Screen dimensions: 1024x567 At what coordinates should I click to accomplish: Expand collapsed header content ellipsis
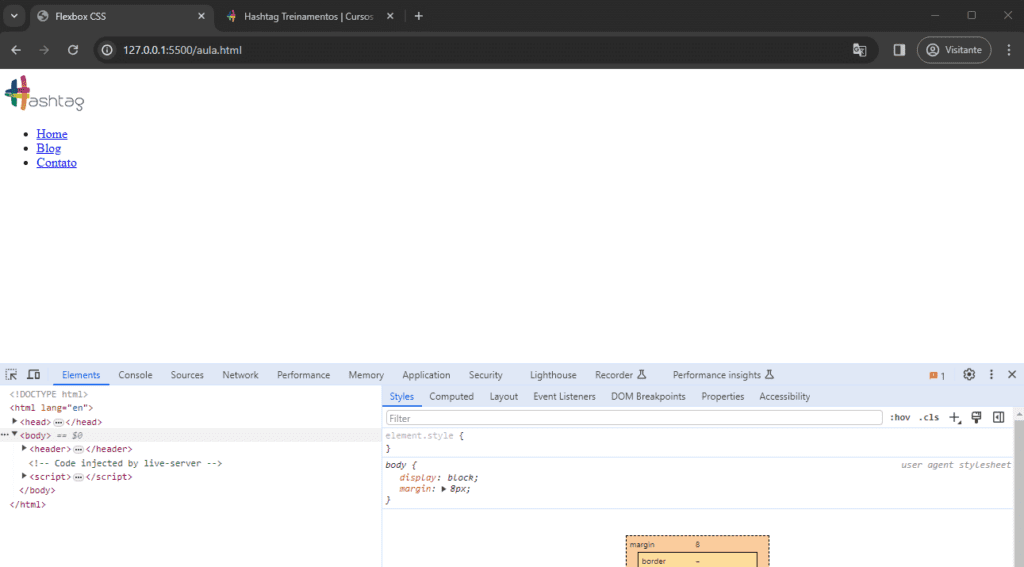click(x=78, y=449)
